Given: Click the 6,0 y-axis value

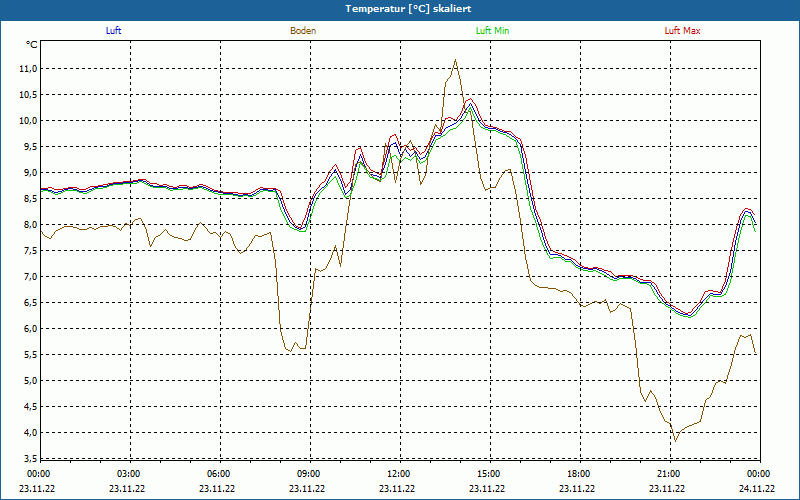Looking at the screenshot, I should [x=31, y=329].
